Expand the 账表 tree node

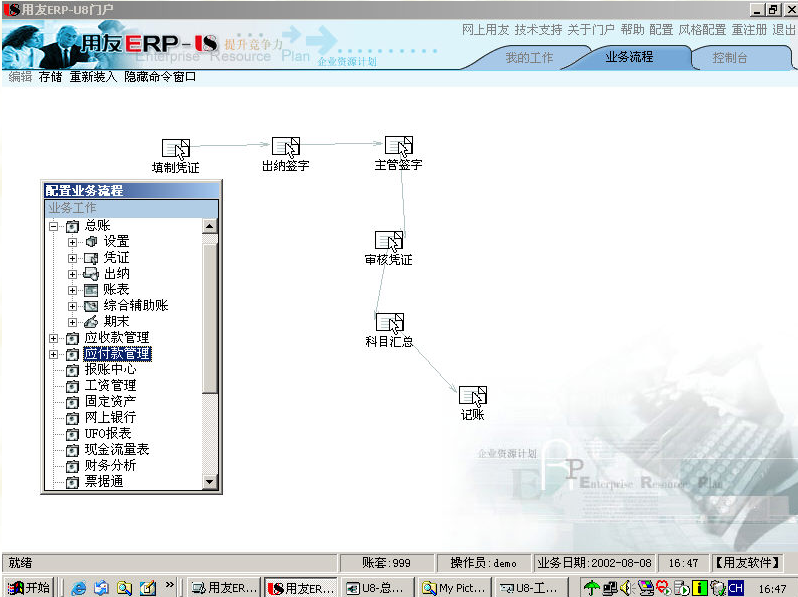(72, 290)
